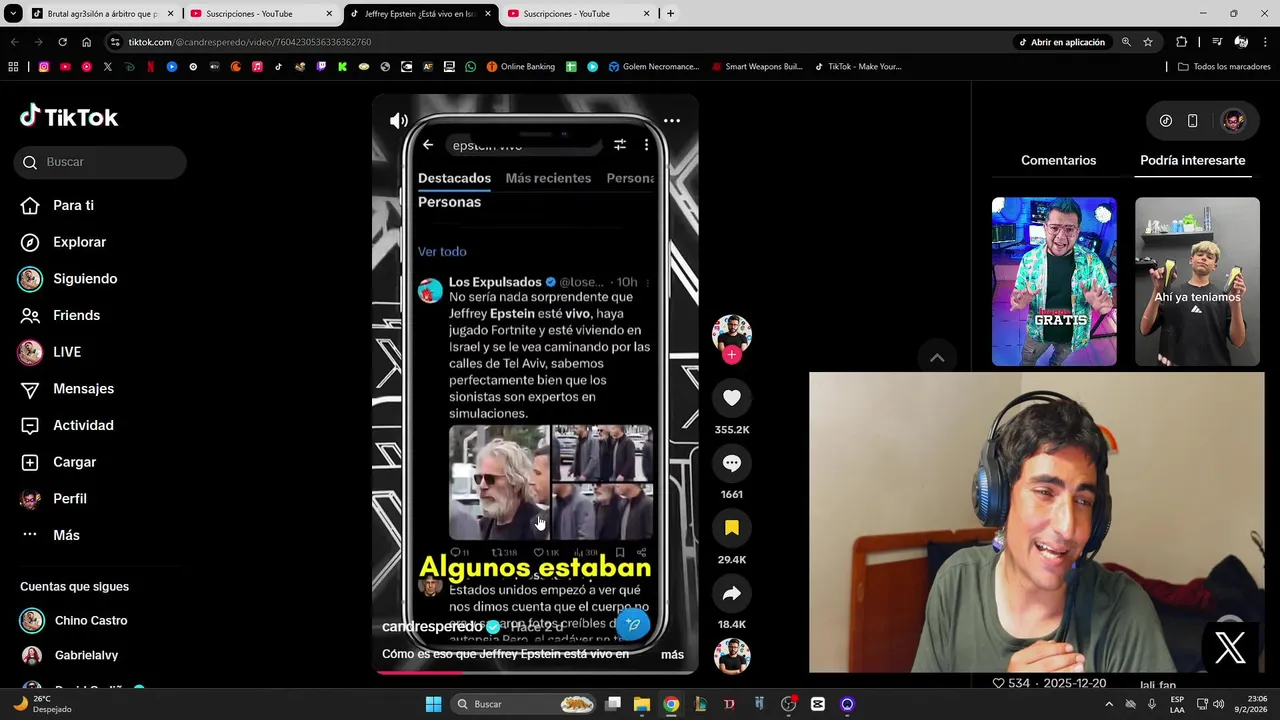Open the candresperedo username link
This screenshot has width=1280, height=720.
[x=432, y=626]
